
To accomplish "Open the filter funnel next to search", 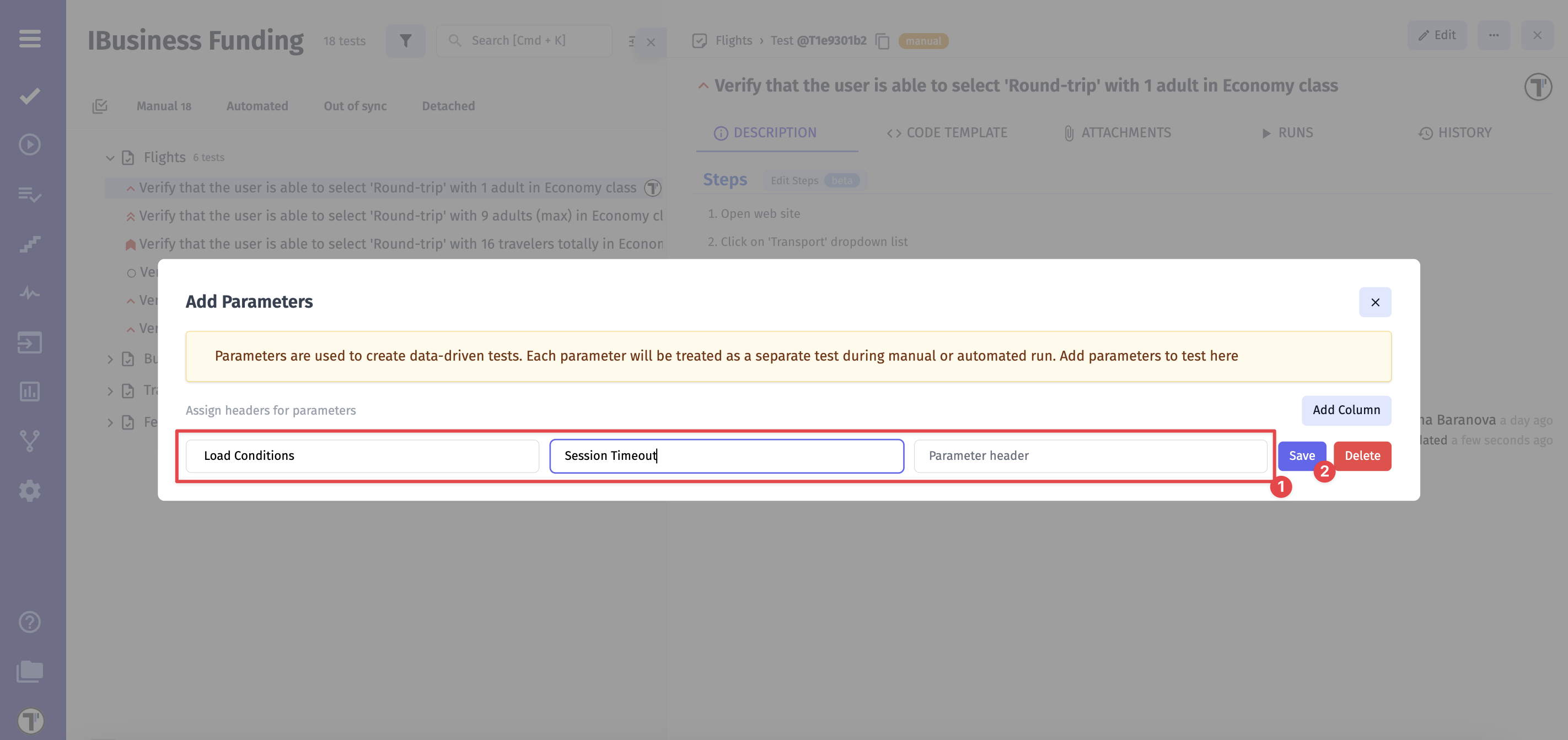I will tap(405, 40).
